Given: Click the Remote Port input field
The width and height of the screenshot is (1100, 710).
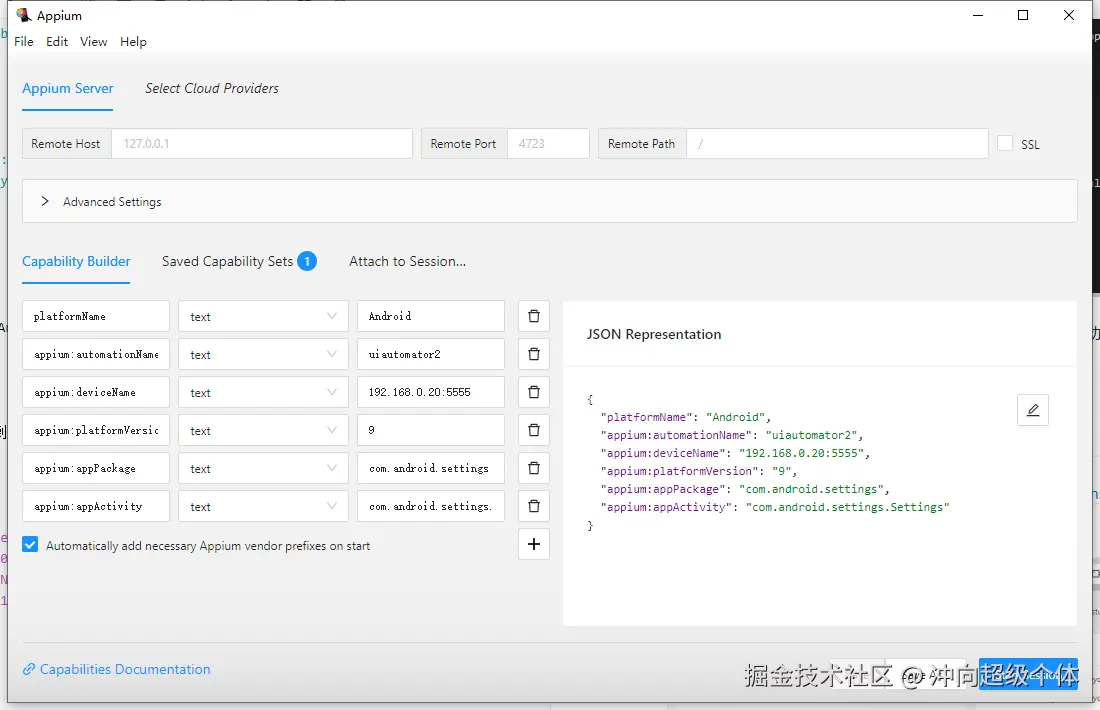Looking at the screenshot, I should click(548, 143).
